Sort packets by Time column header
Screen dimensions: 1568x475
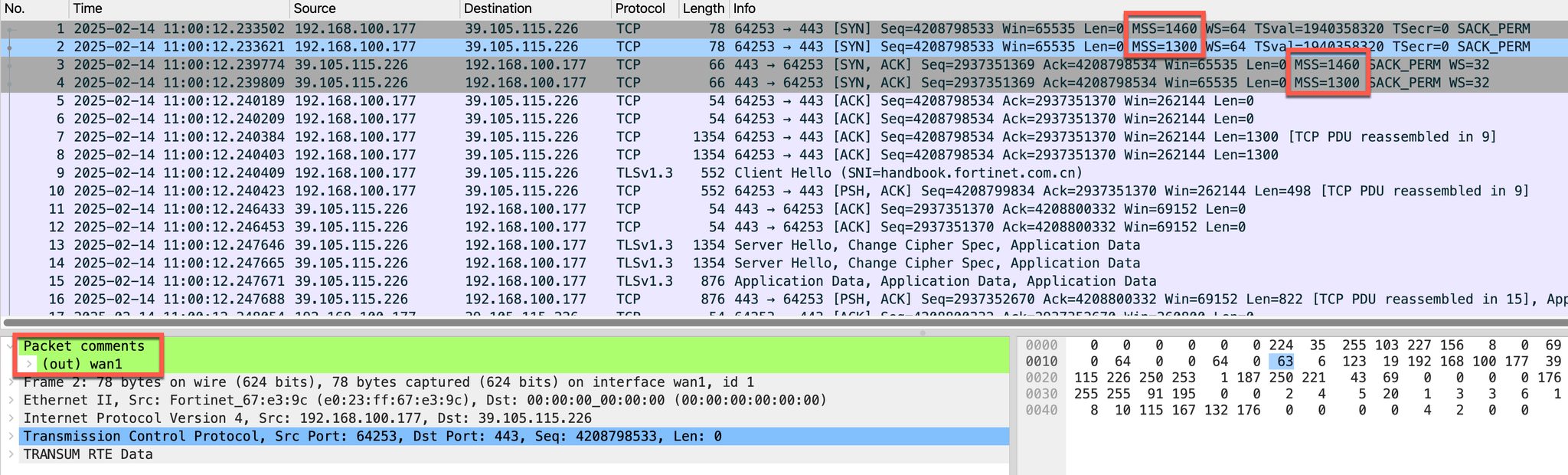(180, 8)
